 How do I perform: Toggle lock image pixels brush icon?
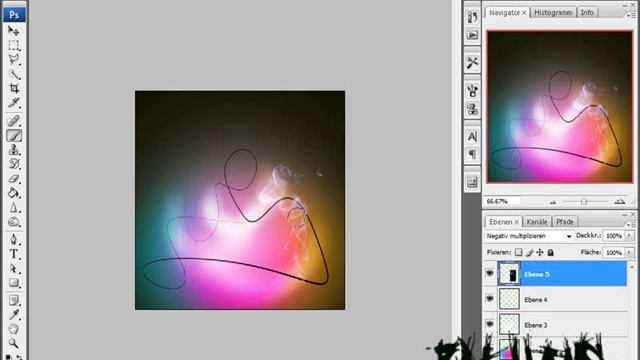(x=529, y=252)
